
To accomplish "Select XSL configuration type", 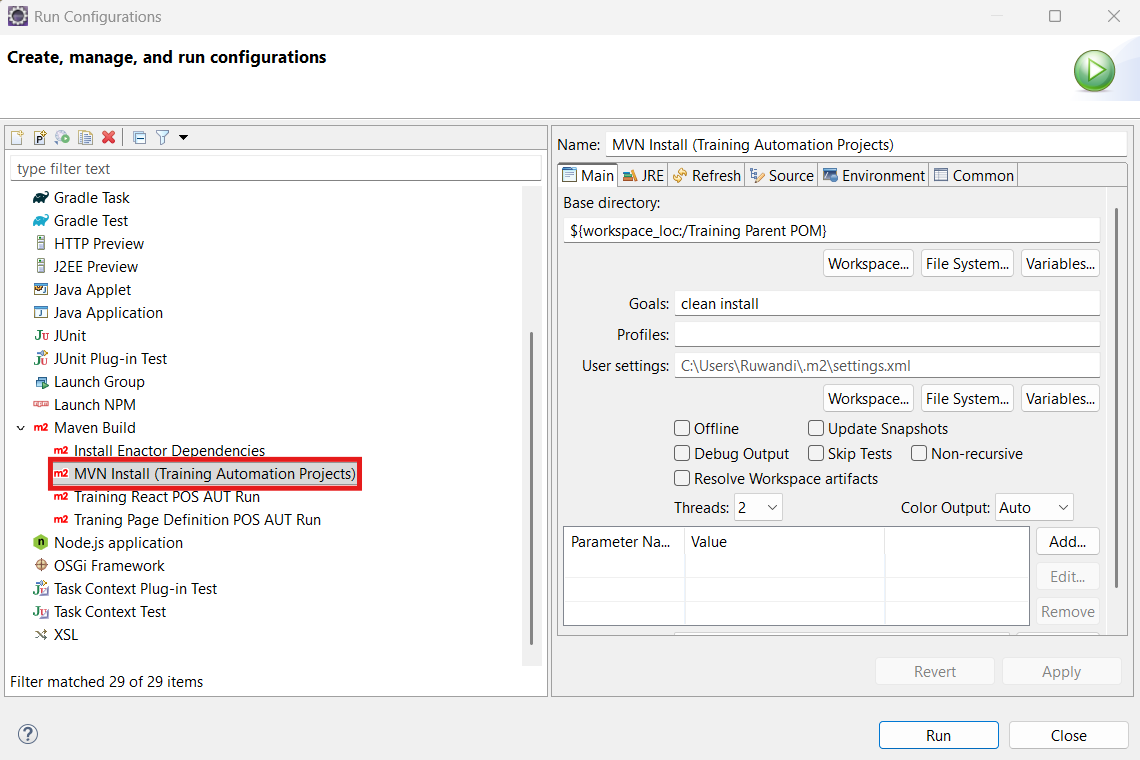I will pyautogui.click(x=65, y=635).
